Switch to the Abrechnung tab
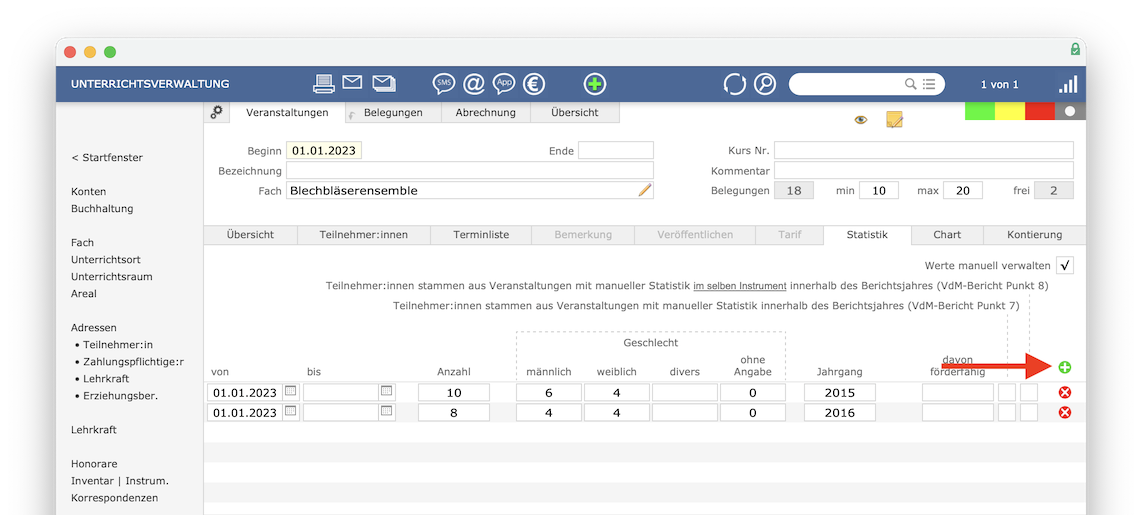 pyautogui.click(x=486, y=112)
